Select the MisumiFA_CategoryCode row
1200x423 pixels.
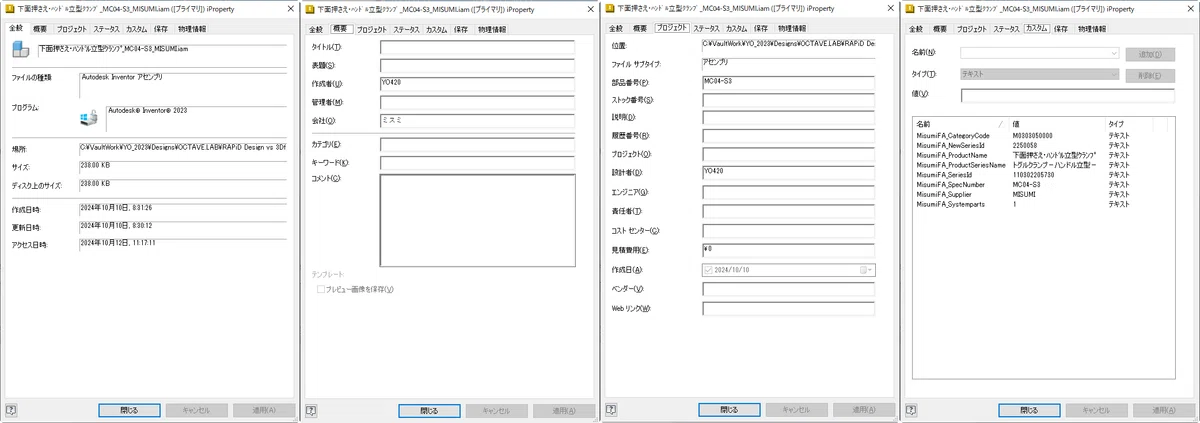tap(1044, 135)
